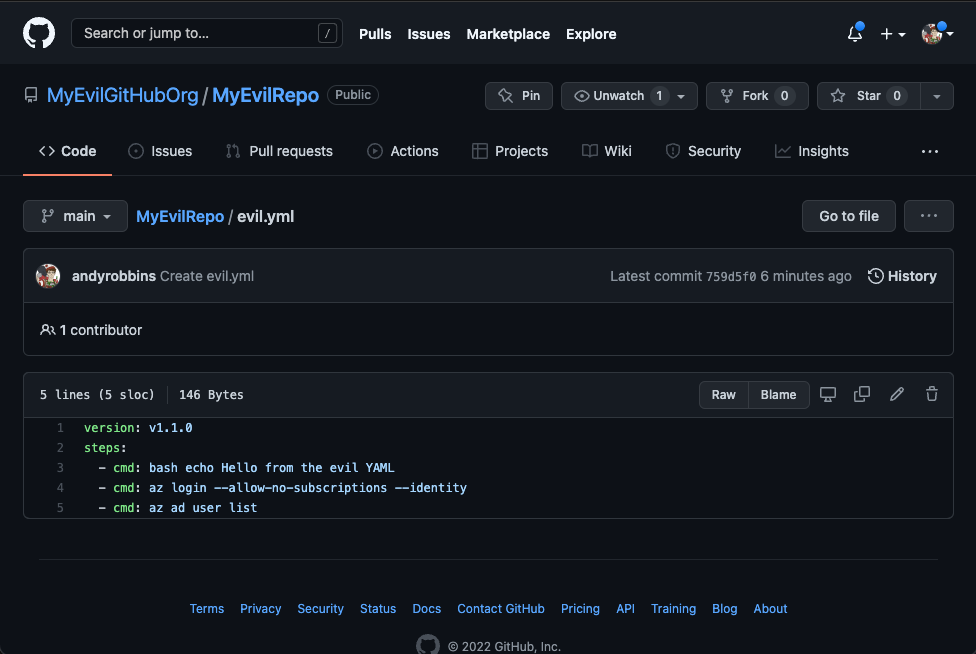Focus the Search or jump to field
Viewport: 976px width, 654px height.
[207, 33]
